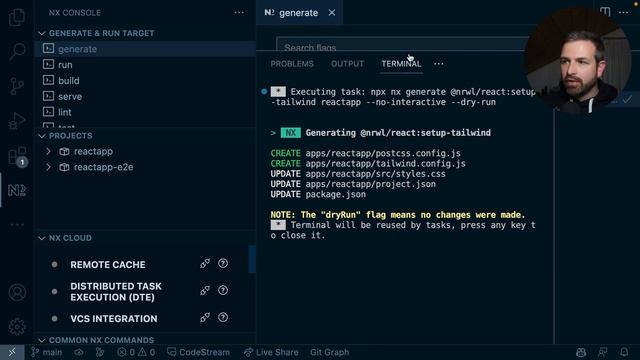This screenshot has height=360, width=640.
Task: Connect Remote Cache plug icon
Action: [x=205, y=263]
